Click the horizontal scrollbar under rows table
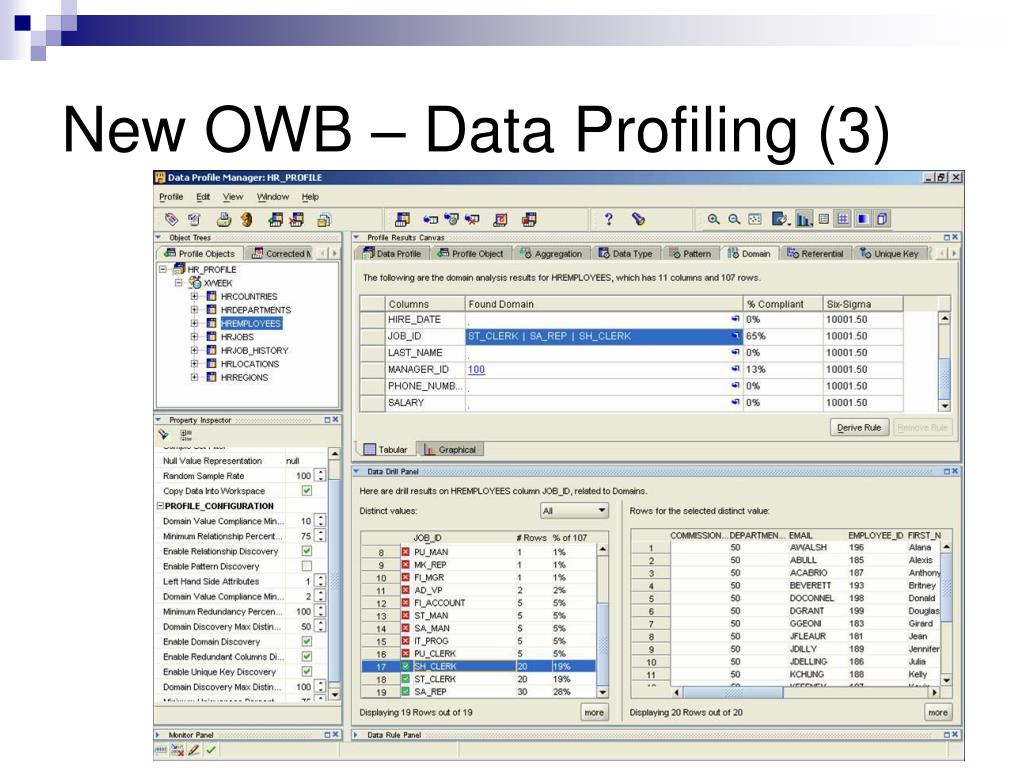This screenshot has width=1024, height=768. click(x=807, y=692)
